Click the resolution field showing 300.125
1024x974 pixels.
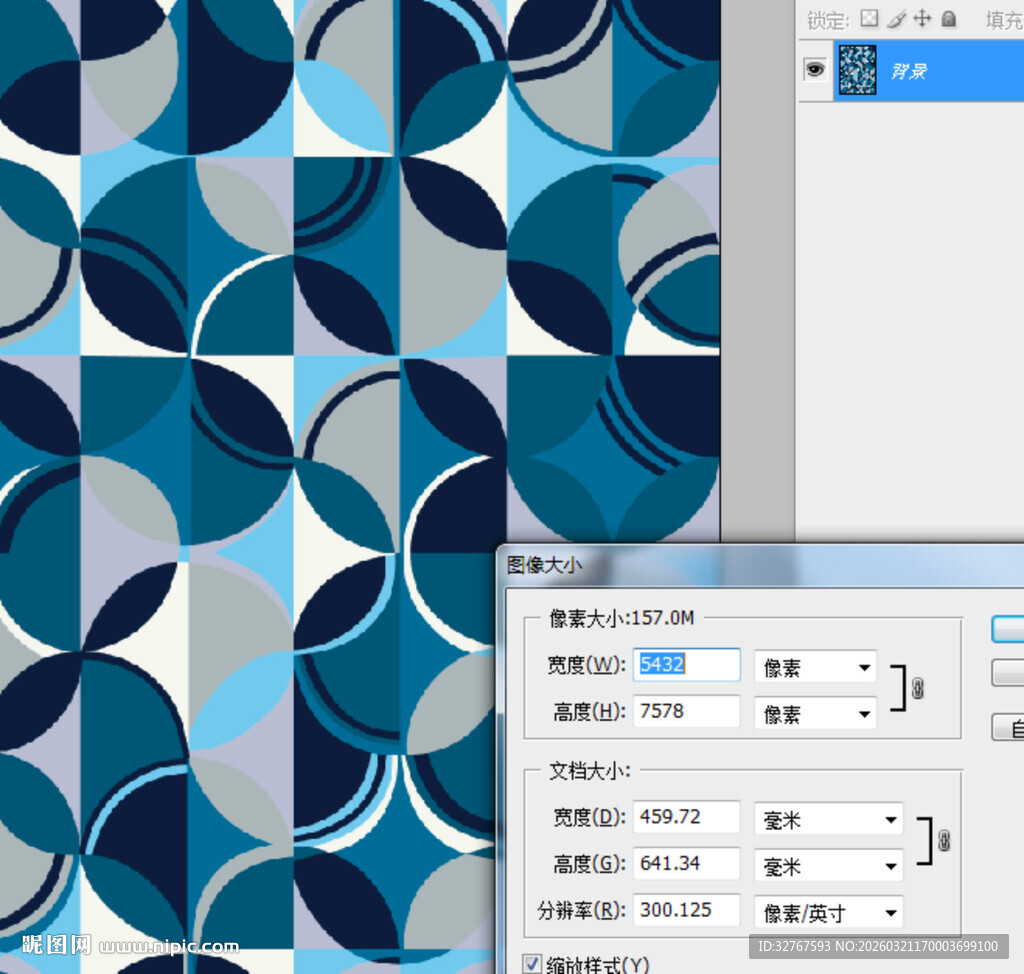click(x=687, y=910)
